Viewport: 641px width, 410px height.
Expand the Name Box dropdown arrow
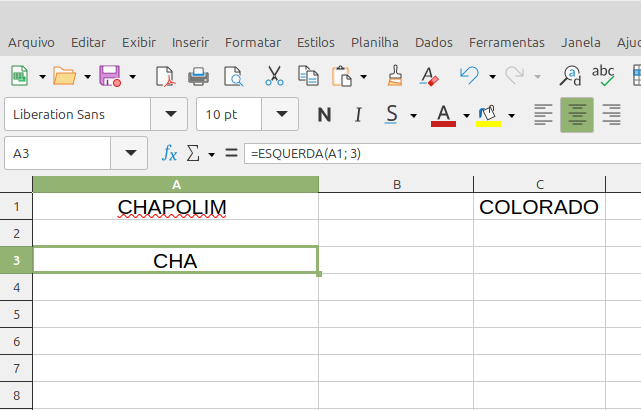[129, 154]
